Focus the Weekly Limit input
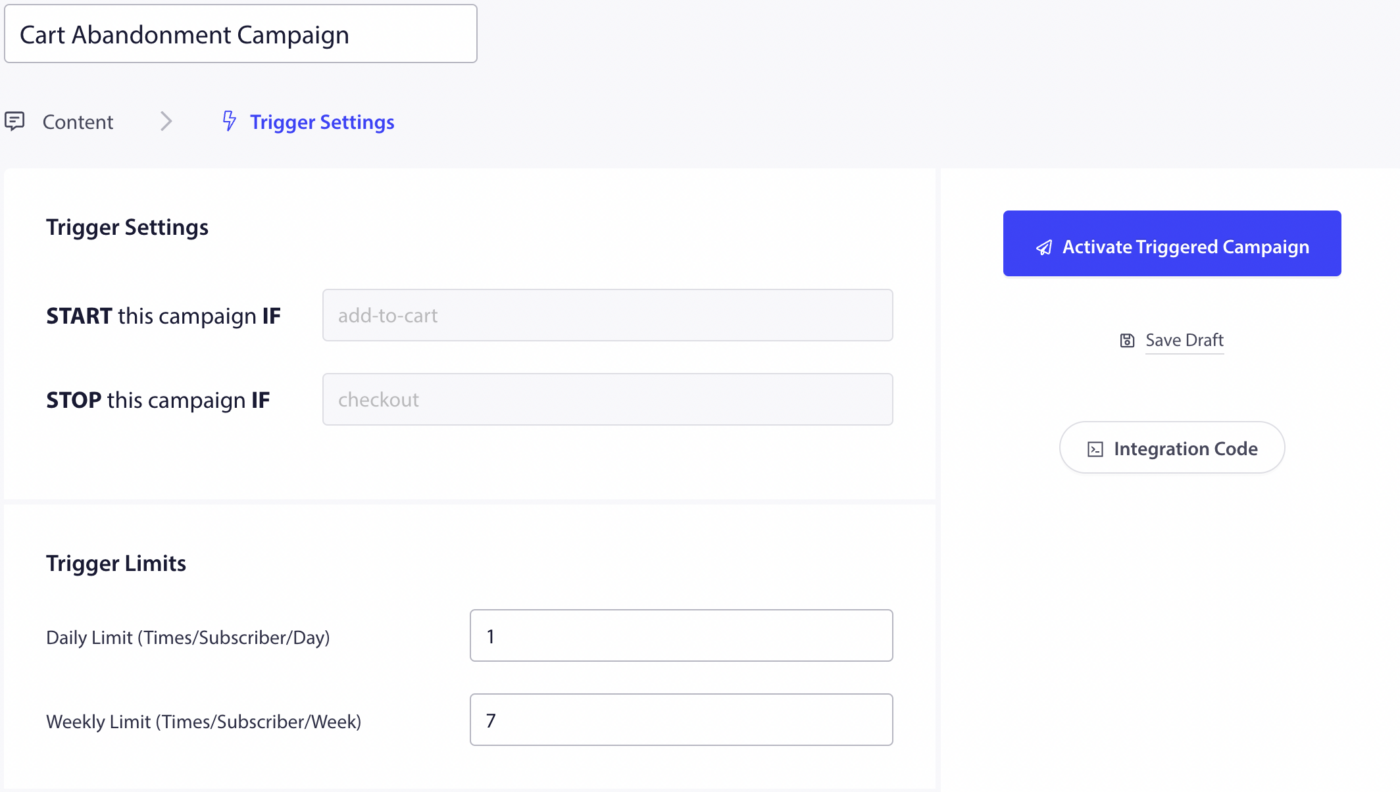Screen dimensions: 1400x792 (681, 719)
